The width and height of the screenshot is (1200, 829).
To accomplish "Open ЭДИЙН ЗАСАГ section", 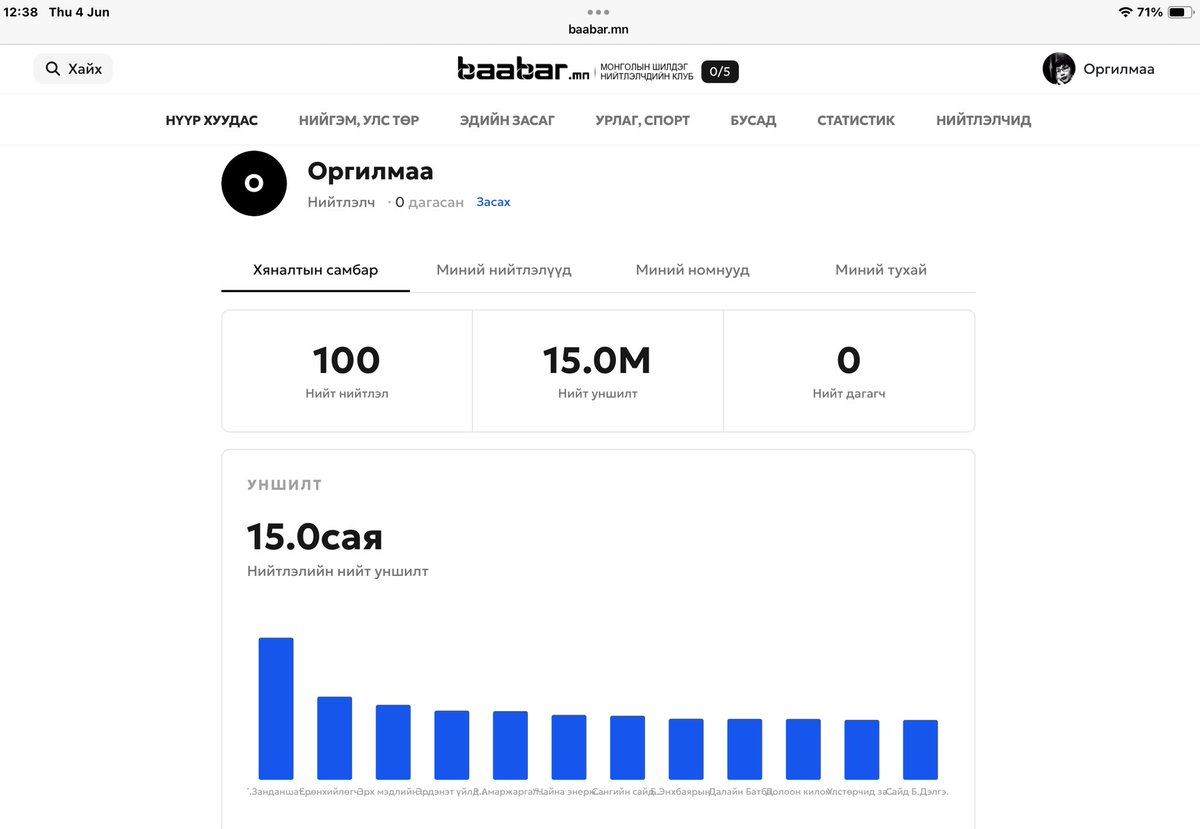I will [507, 120].
